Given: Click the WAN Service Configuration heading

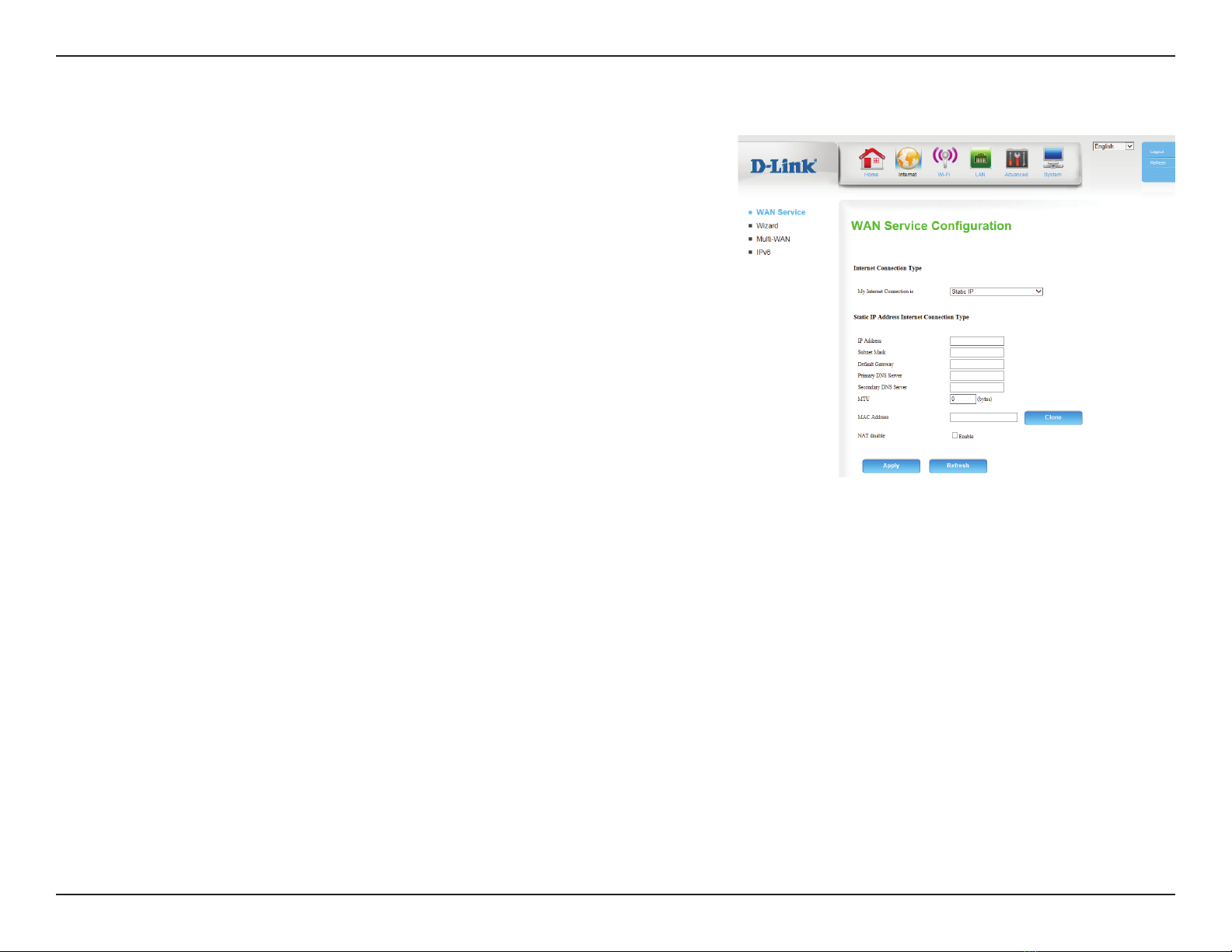Looking at the screenshot, I should coord(931,226).
